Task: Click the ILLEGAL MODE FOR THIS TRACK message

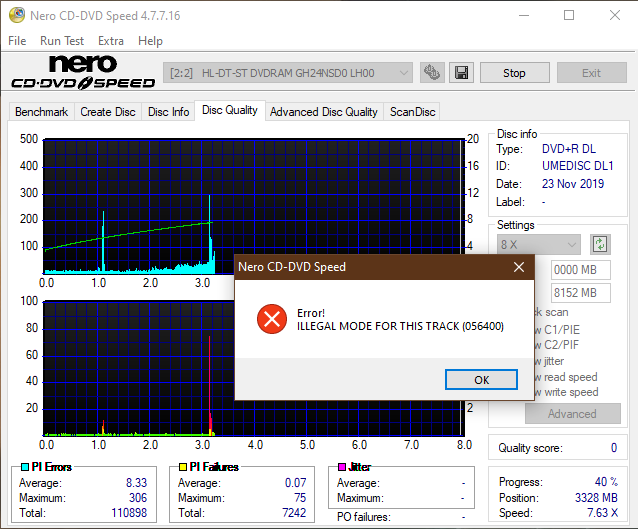Action: pyautogui.click(x=400, y=326)
